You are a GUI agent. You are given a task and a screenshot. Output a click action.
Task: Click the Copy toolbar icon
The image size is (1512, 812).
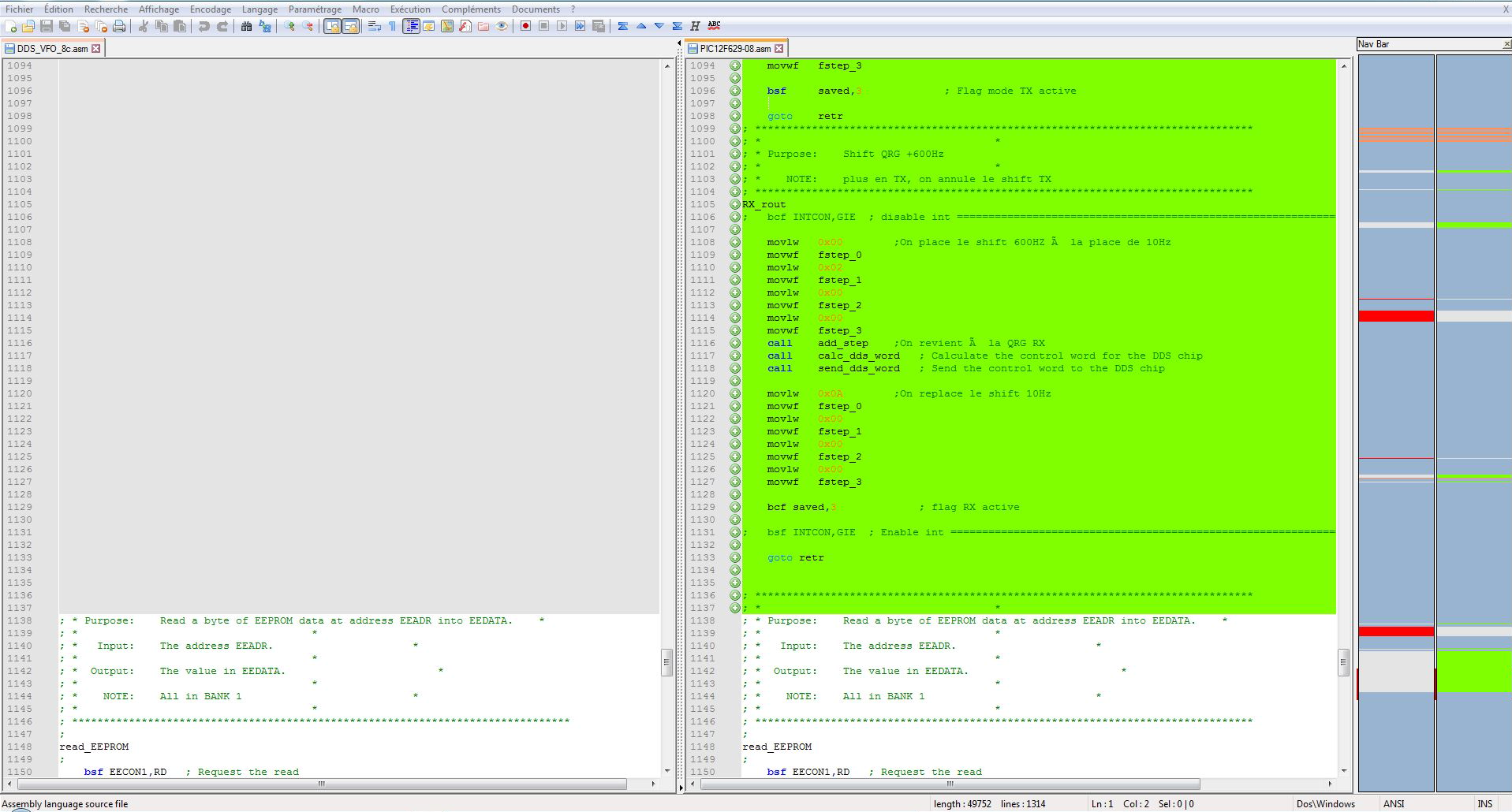click(x=162, y=27)
